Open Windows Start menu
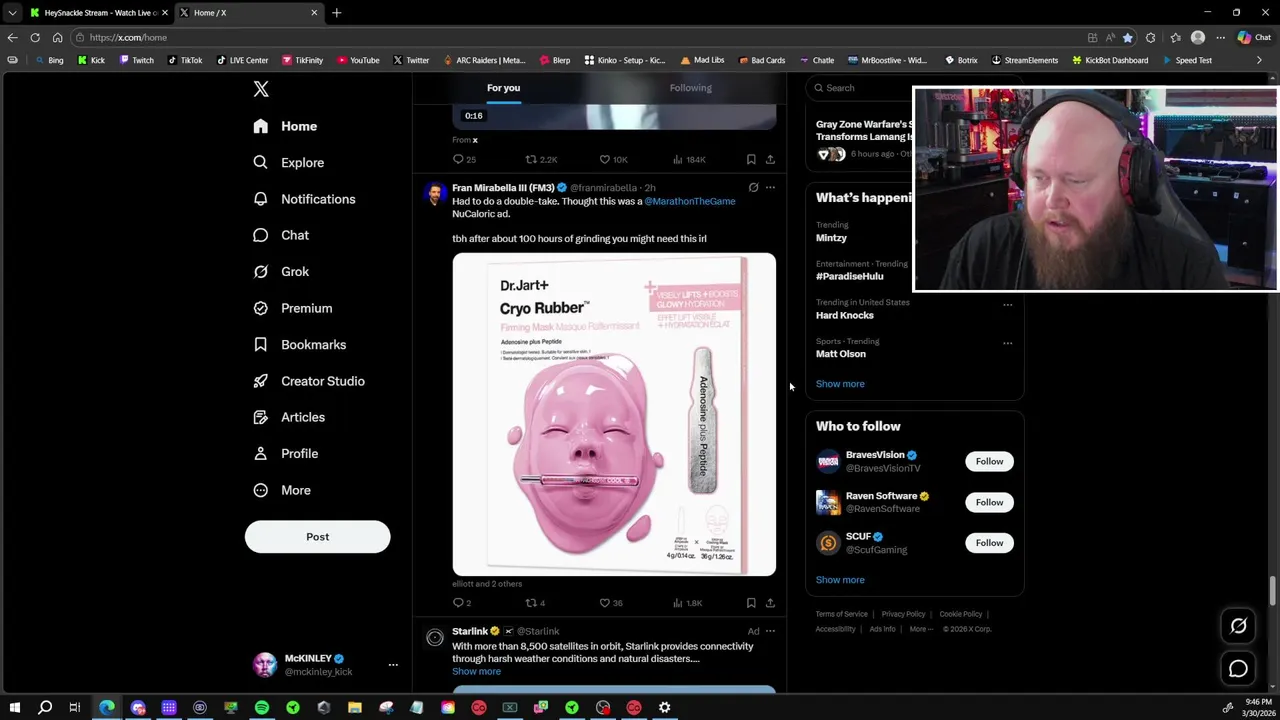The height and width of the screenshot is (720, 1280). (14, 708)
